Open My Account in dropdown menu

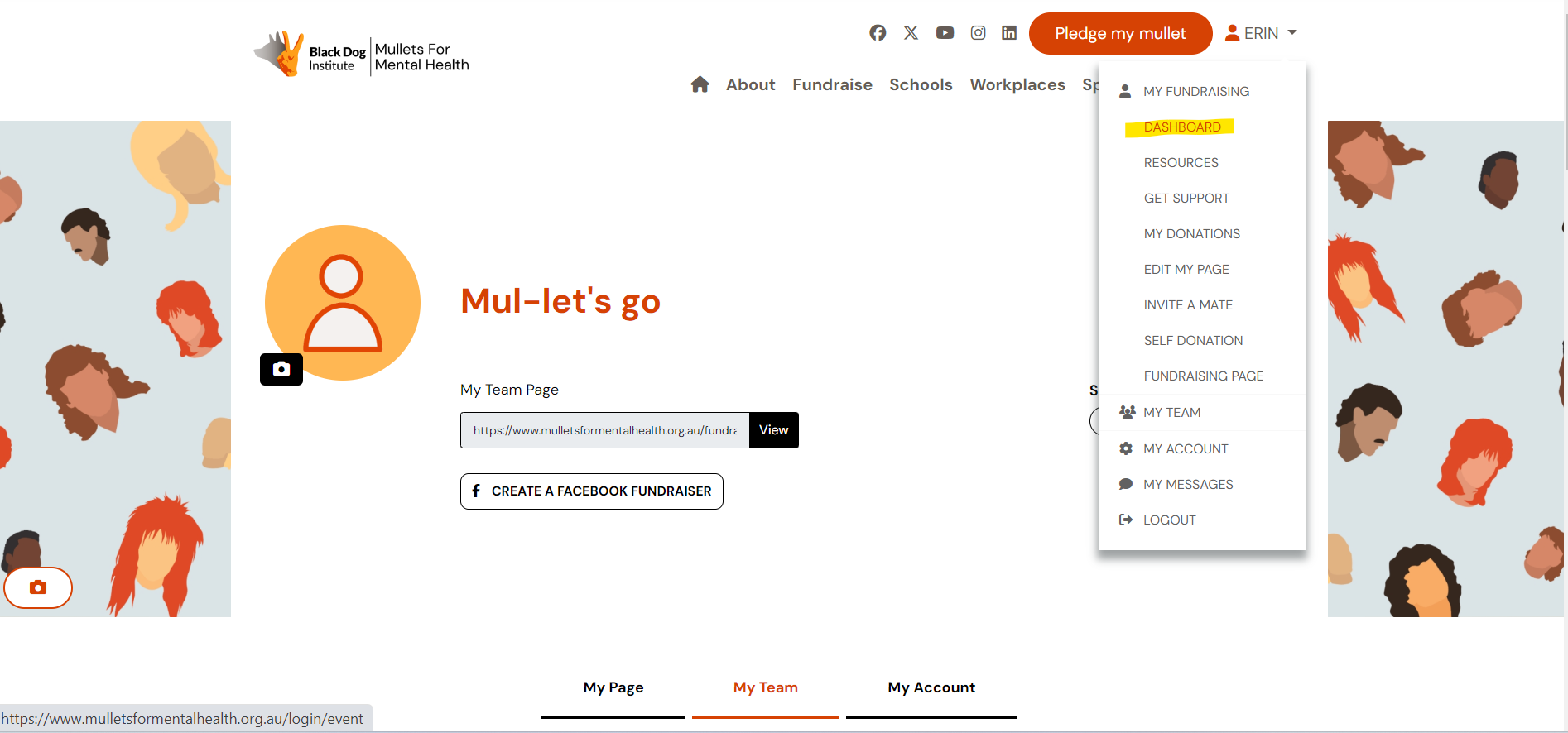coord(1185,449)
